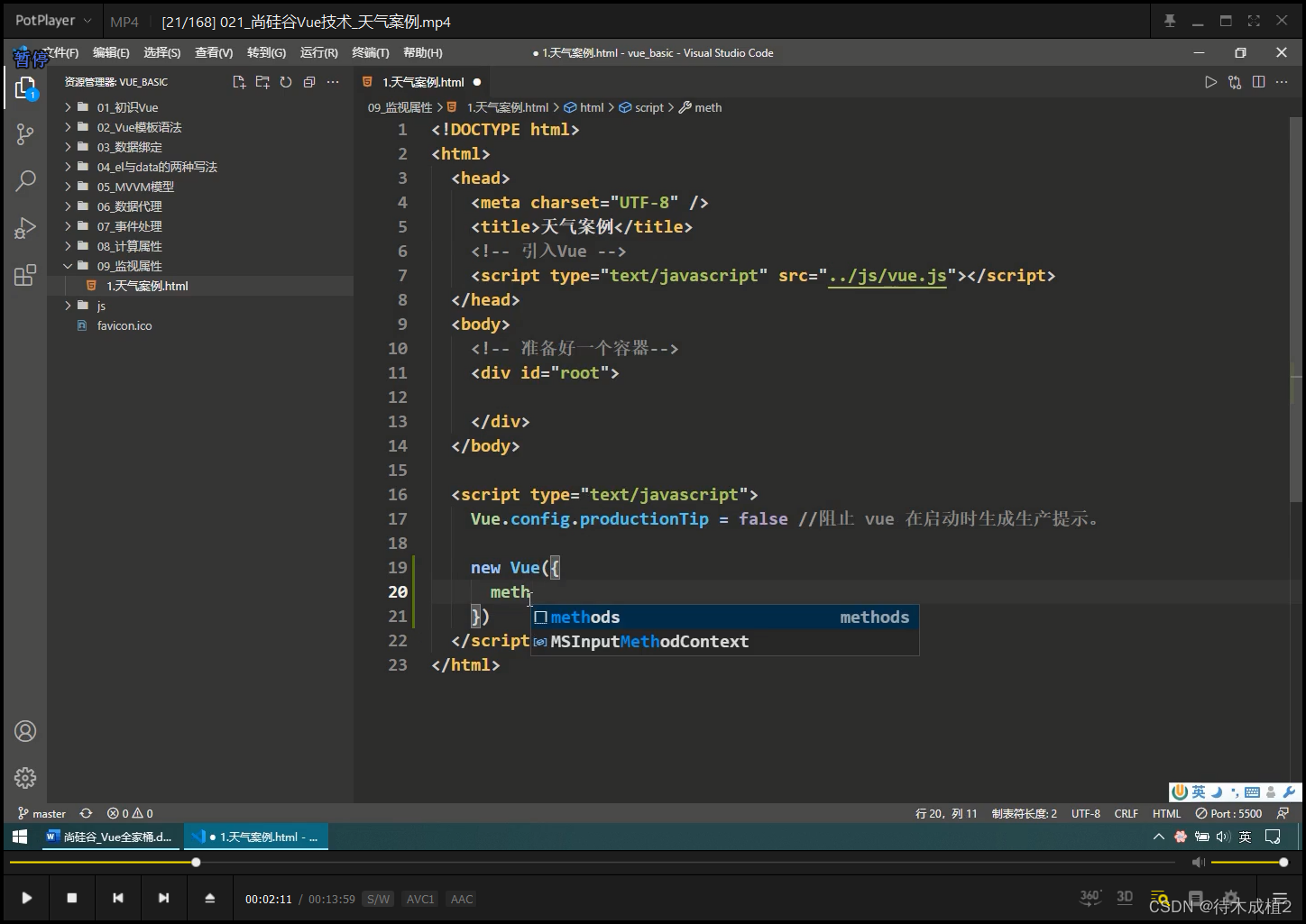The height and width of the screenshot is (924, 1306).
Task: Open the 终端(T) menu
Action: 371,53
